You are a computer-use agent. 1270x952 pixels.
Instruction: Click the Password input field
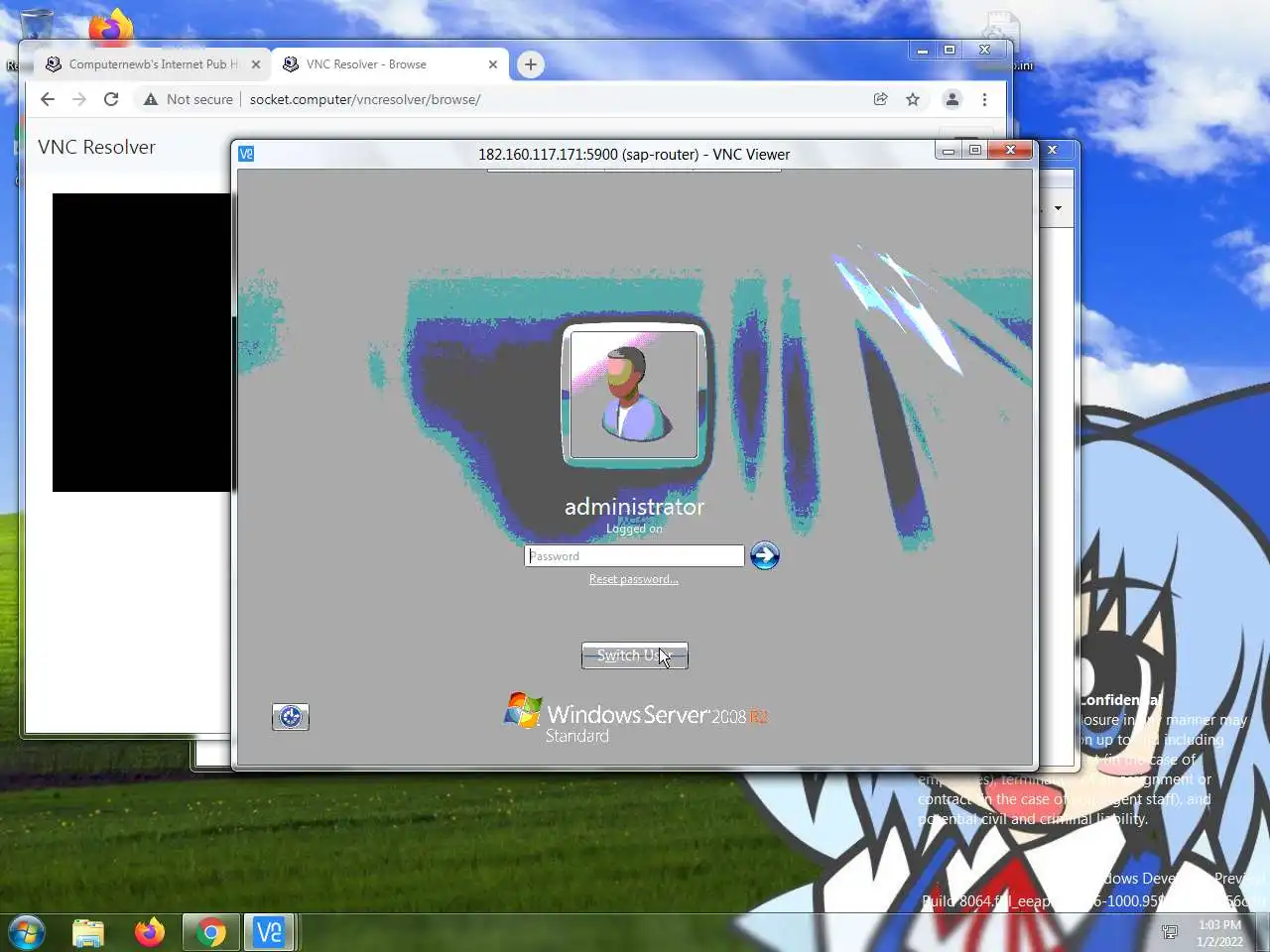click(634, 556)
